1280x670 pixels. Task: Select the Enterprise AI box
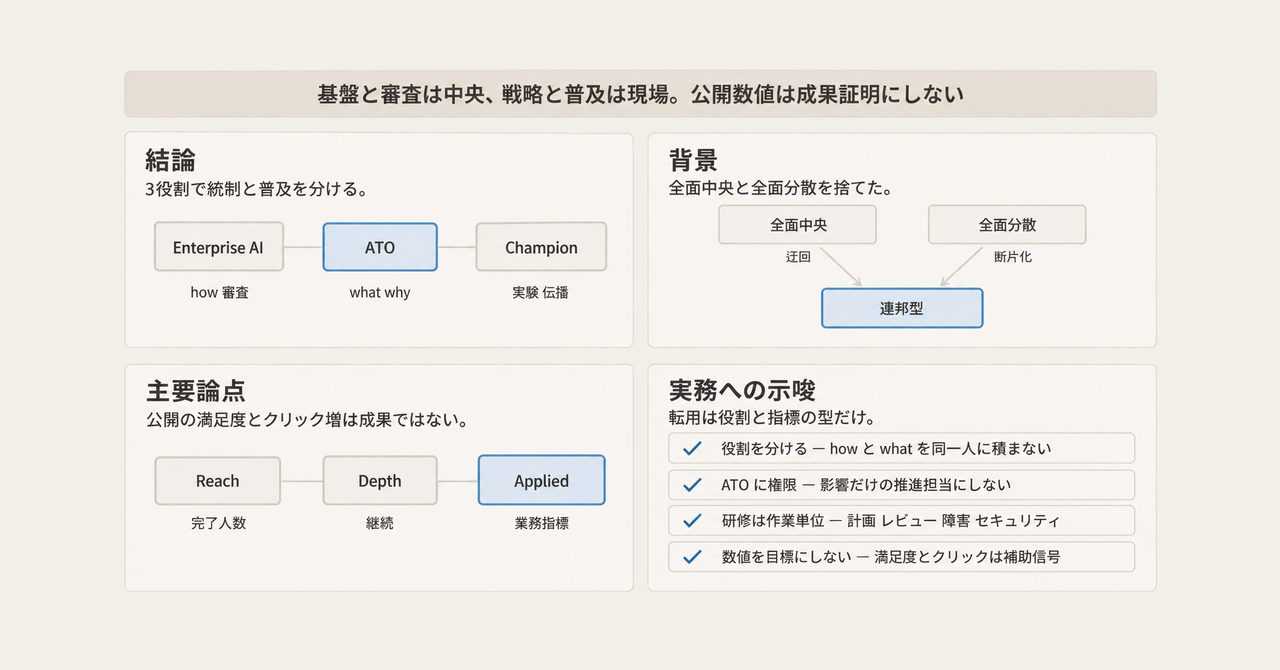[218, 247]
